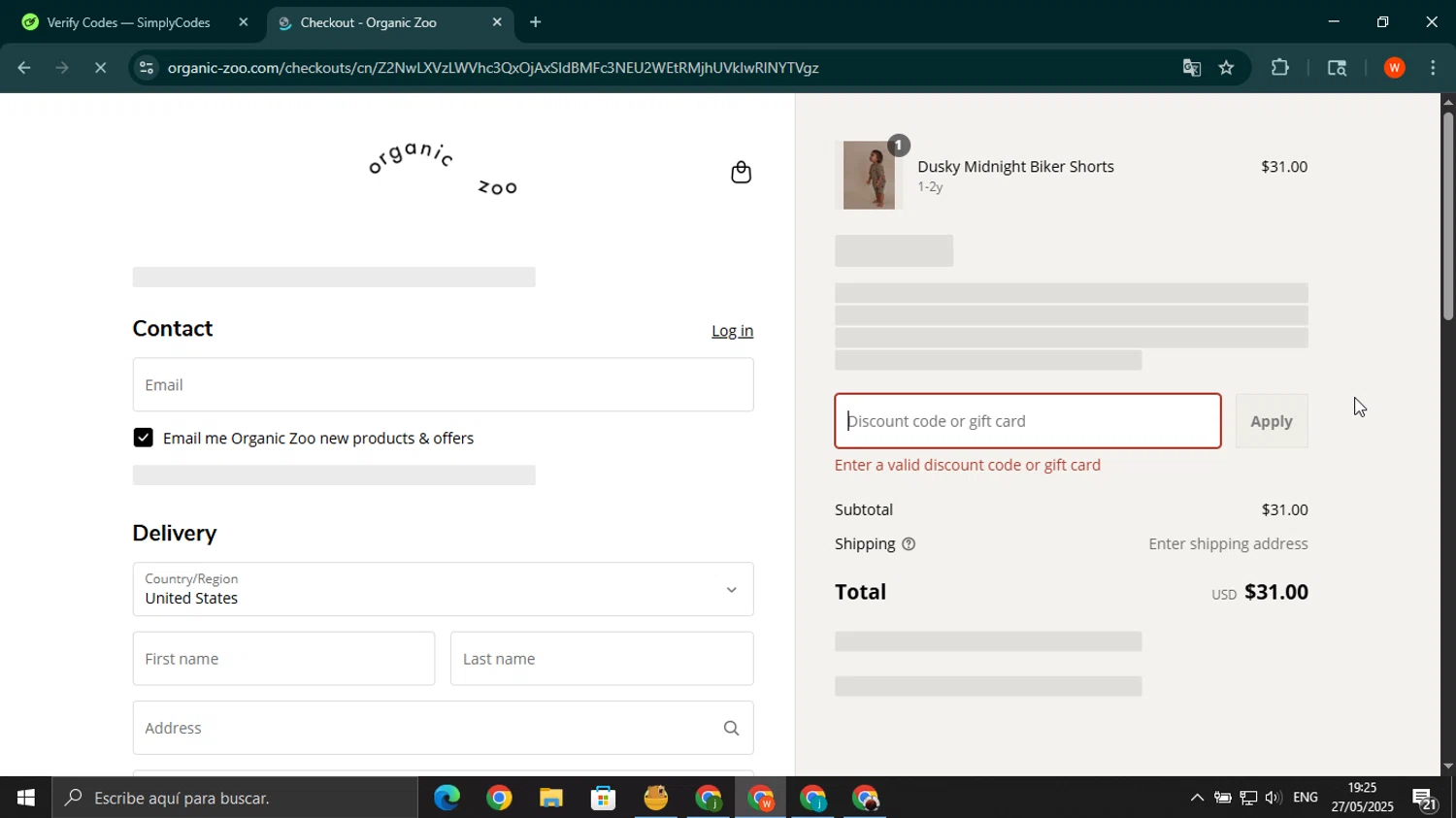Launch Microsoft Edge from the taskbar
The image size is (1456, 818).
tap(447, 798)
